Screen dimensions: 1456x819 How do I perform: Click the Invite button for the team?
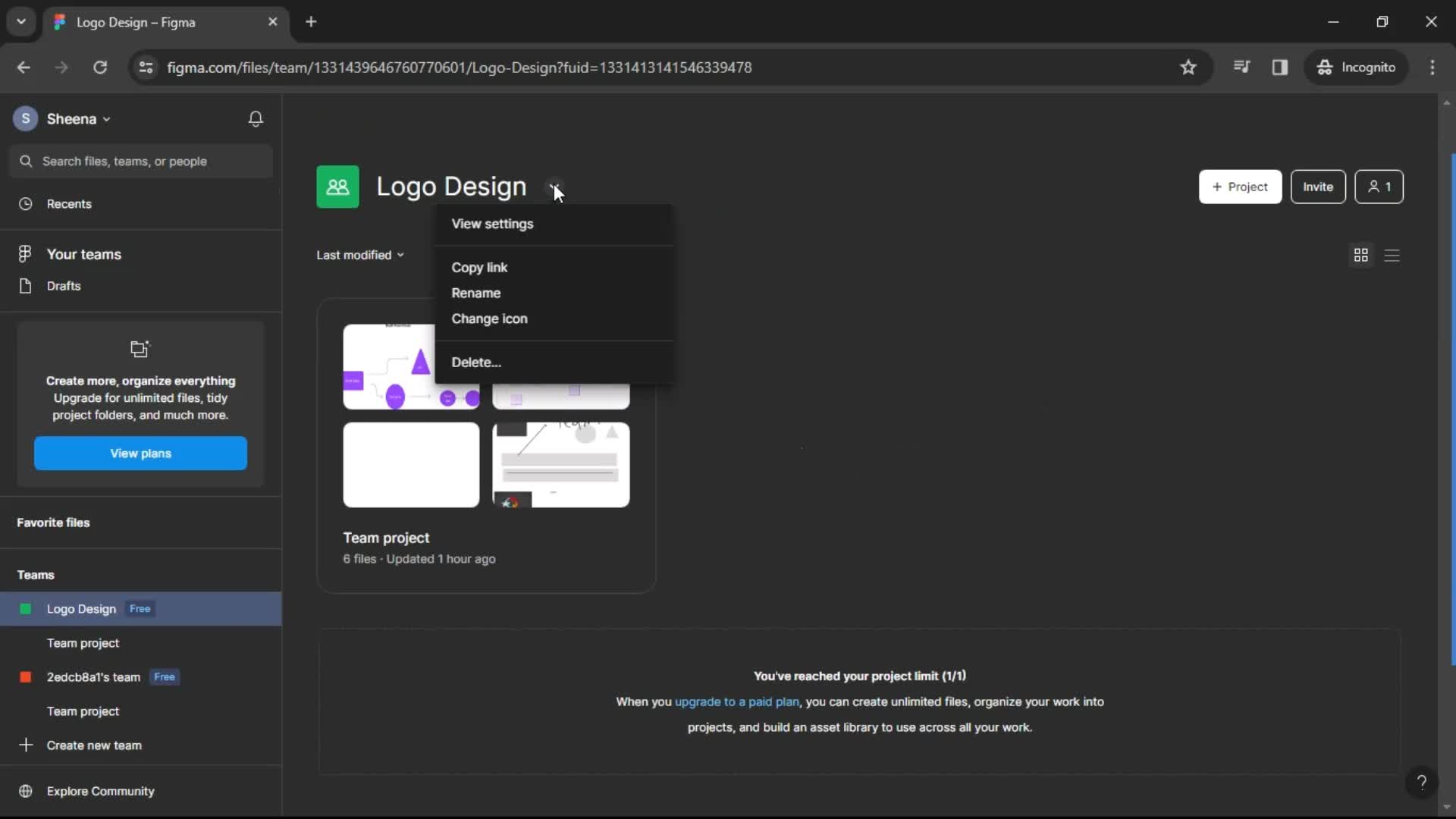pos(1318,187)
